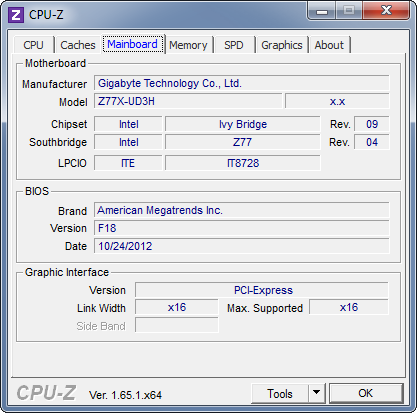Click the Max. Supported x16 value

(x=349, y=307)
